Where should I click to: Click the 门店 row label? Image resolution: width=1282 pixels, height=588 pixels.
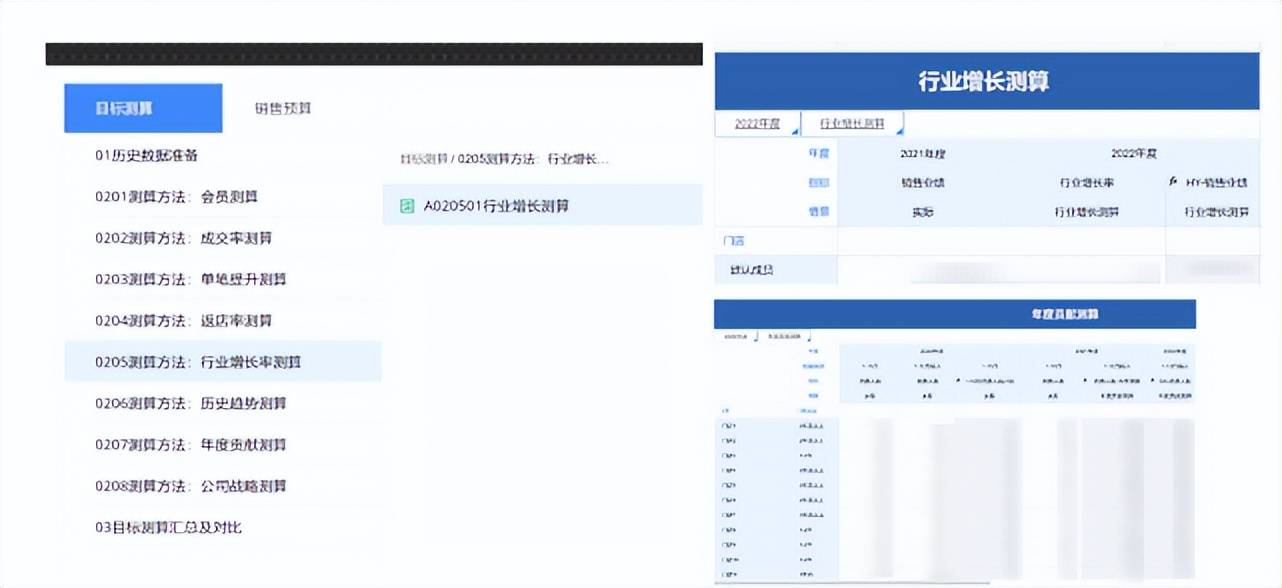click(x=732, y=242)
